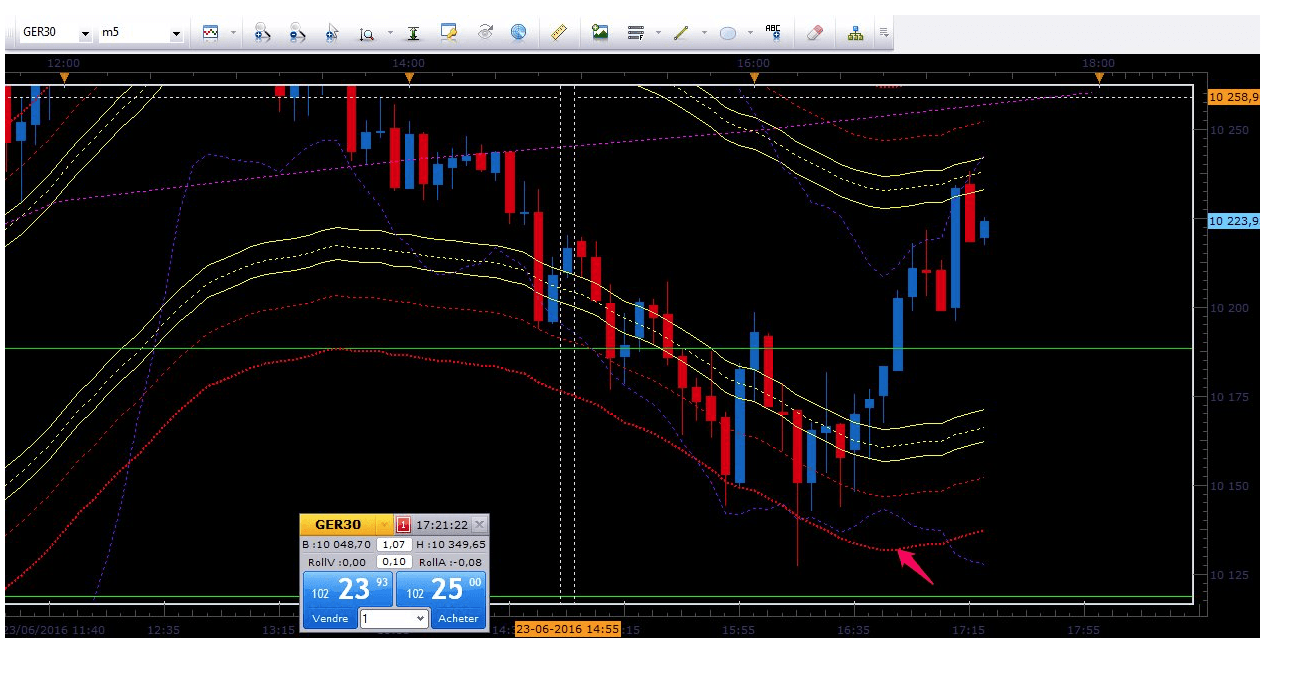Select the line drawing tool
Screen dimensions: 1291x690
[681, 32]
